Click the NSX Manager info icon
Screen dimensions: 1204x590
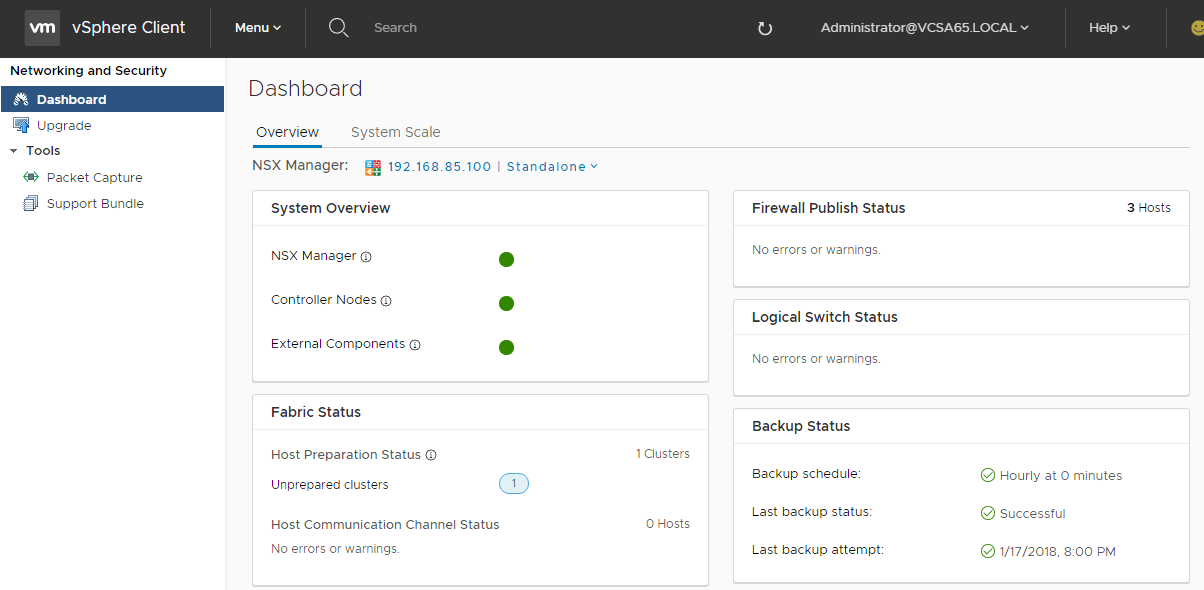(366, 257)
